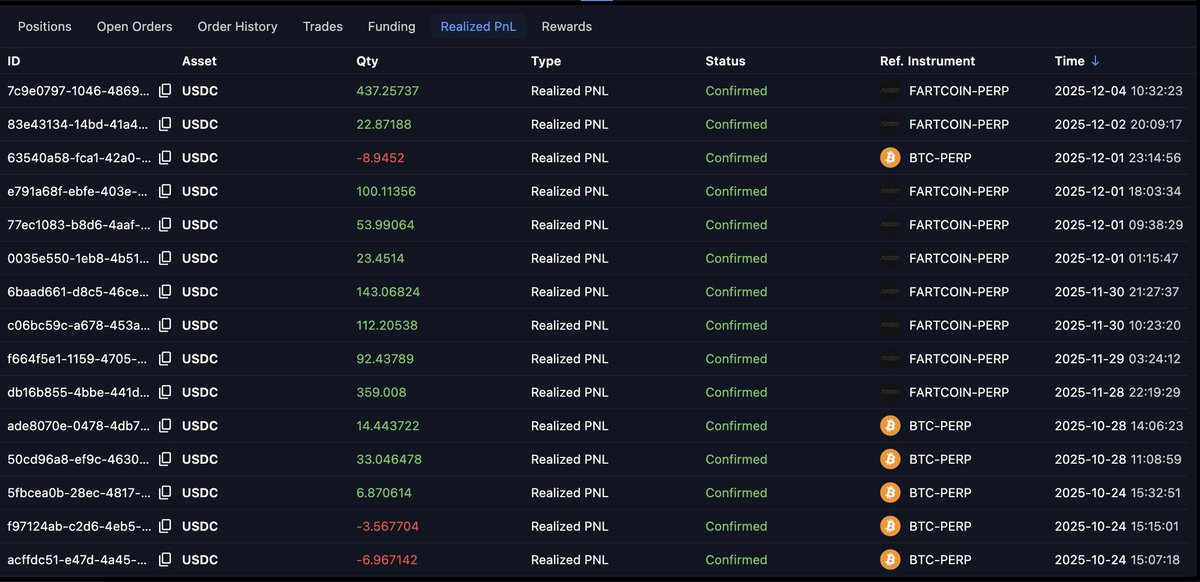Click the FARTCOIN icon in the 437.25737 row
The width and height of the screenshot is (1200, 582).
(x=890, y=91)
